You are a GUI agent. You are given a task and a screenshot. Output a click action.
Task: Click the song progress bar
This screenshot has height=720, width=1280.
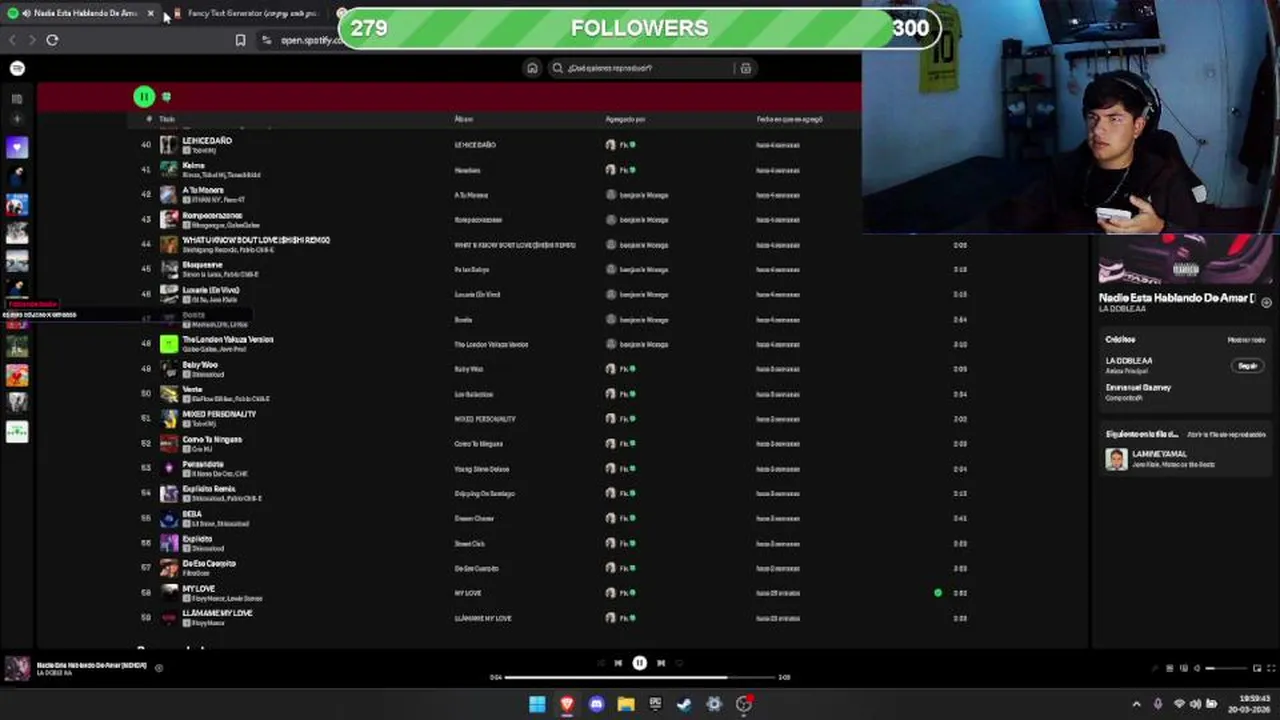pos(640,677)
